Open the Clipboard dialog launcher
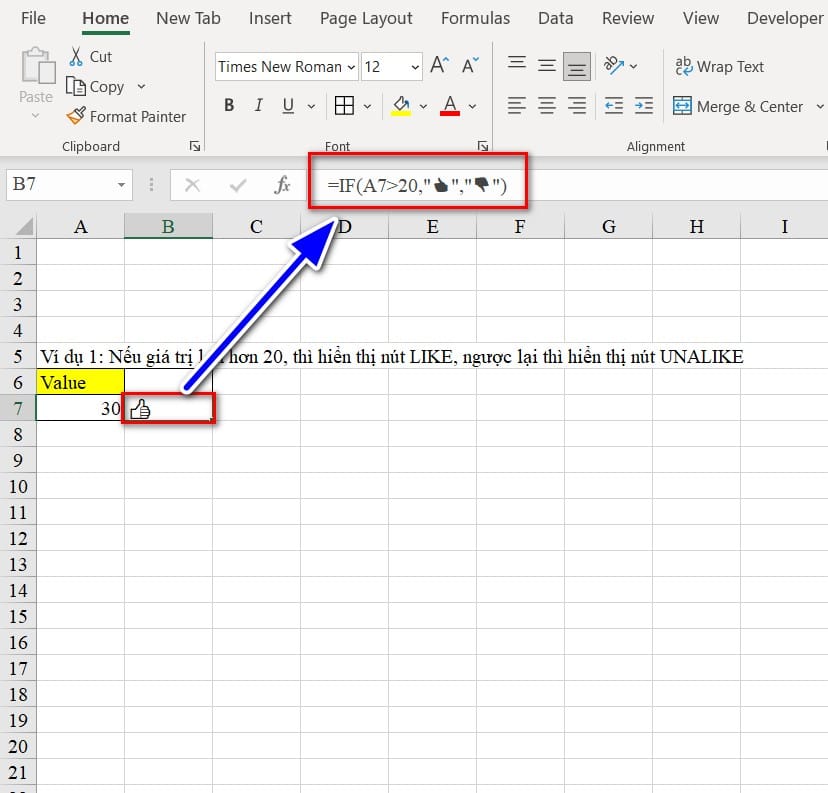Screen dimensions: 828x793 [194, 146]
